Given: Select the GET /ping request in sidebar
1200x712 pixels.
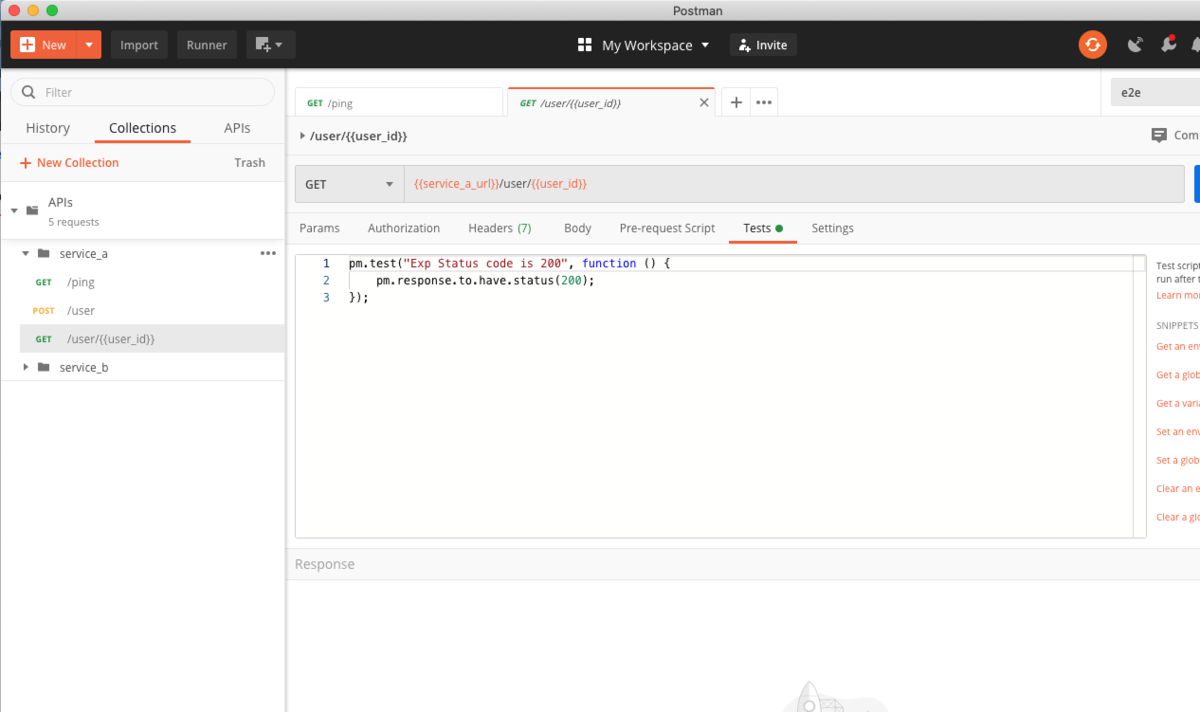Looking at the screenshot, I should click(152, 282).
